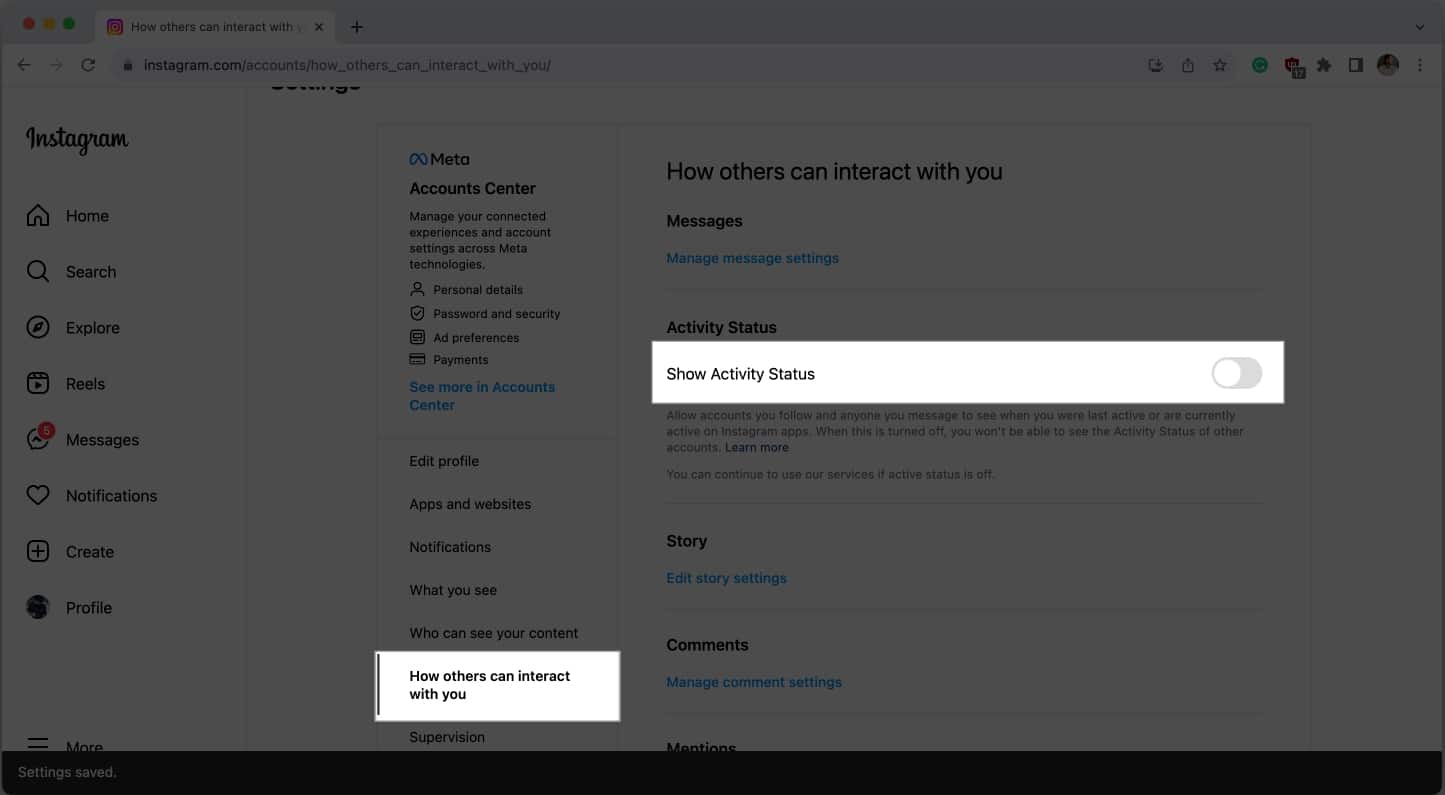Open Profile avatar in sidebar

38,608
